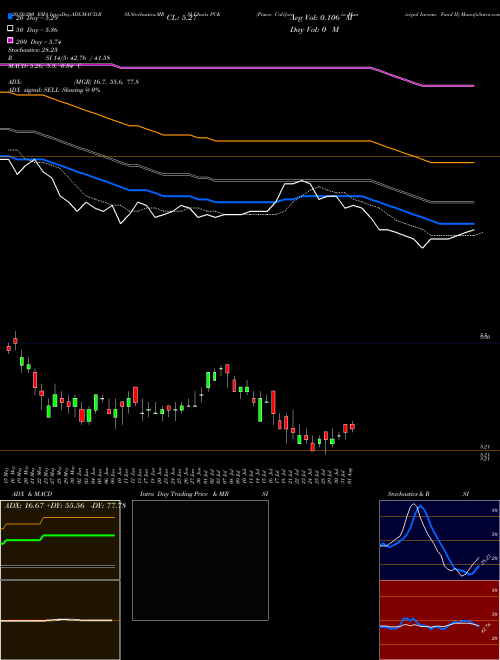
Task: Click the 5.21 price axis label
Action: pyautogui.click(x=484, y=447)
